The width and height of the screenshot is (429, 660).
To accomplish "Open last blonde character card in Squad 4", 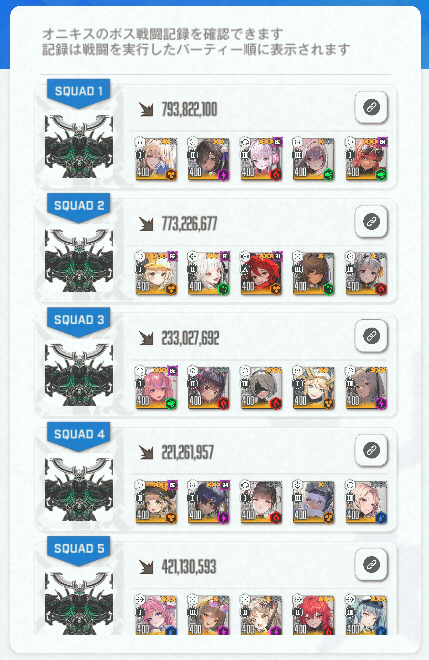I will coord(366,502).
